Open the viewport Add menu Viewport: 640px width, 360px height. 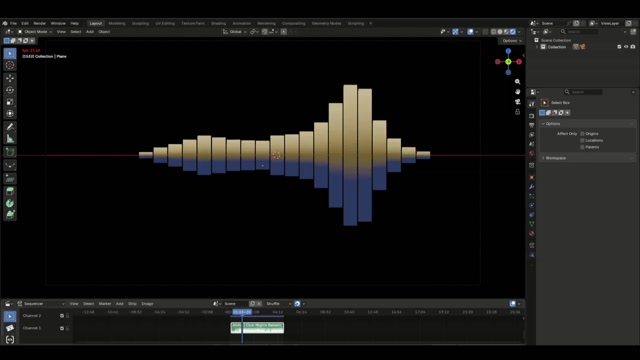[90, 32]
